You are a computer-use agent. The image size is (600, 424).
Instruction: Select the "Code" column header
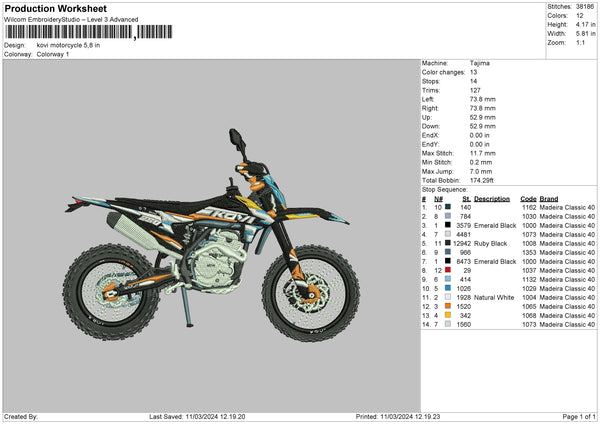coord(528,199)
